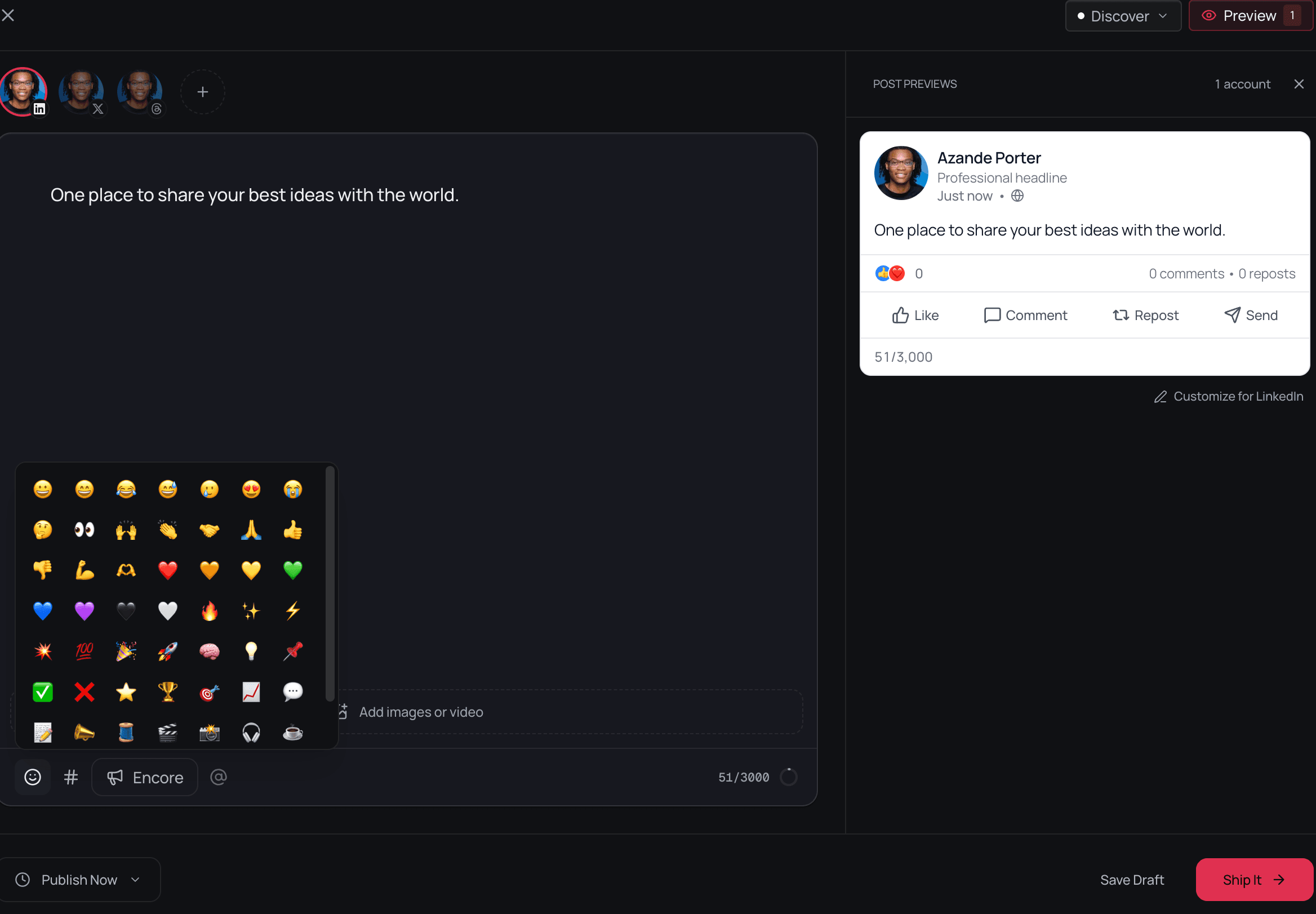Insert the clapping hands emoji

[168, 530]
